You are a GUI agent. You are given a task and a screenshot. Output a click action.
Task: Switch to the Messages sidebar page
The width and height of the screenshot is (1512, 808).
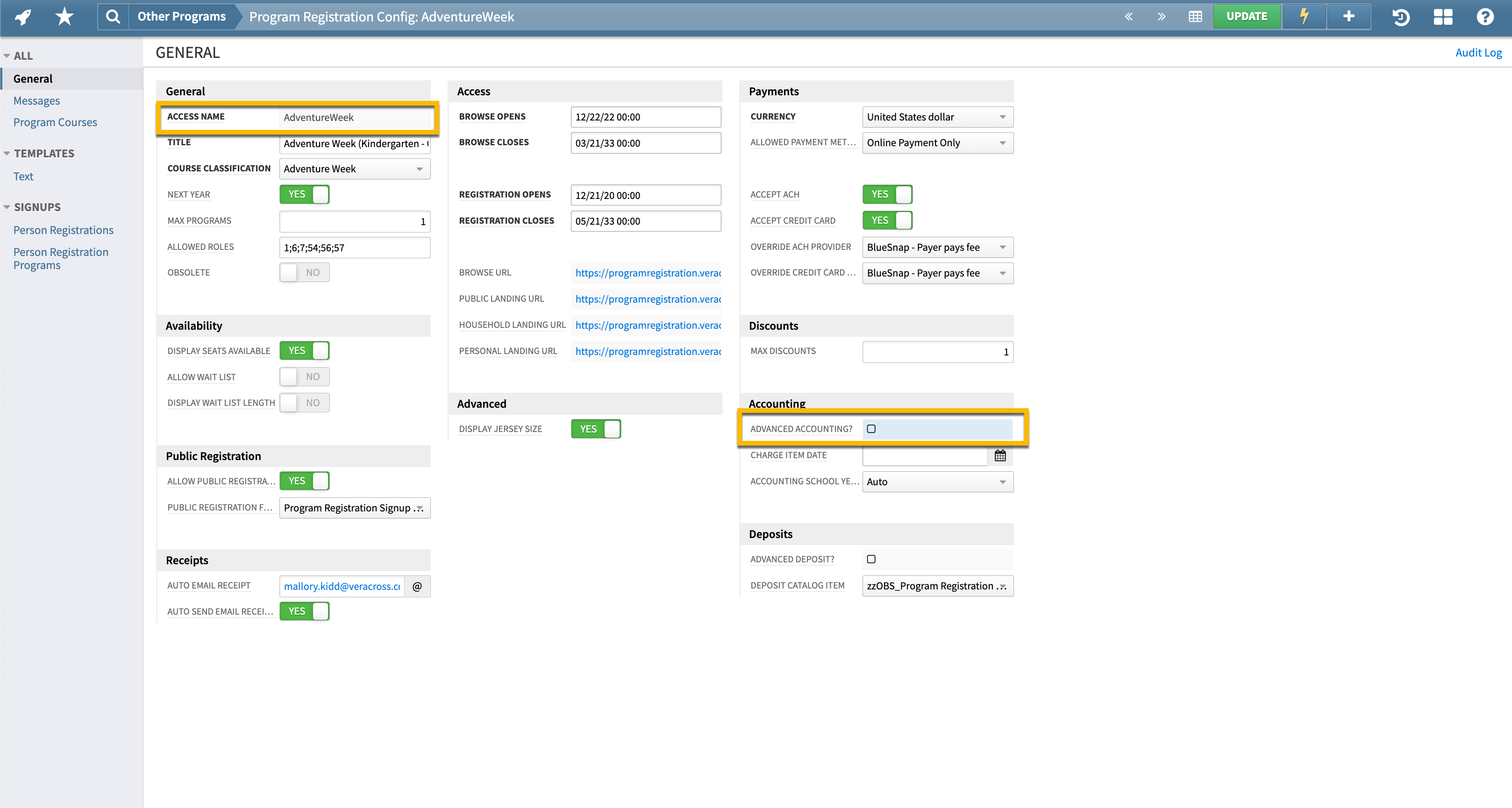(x=36, y=100)
